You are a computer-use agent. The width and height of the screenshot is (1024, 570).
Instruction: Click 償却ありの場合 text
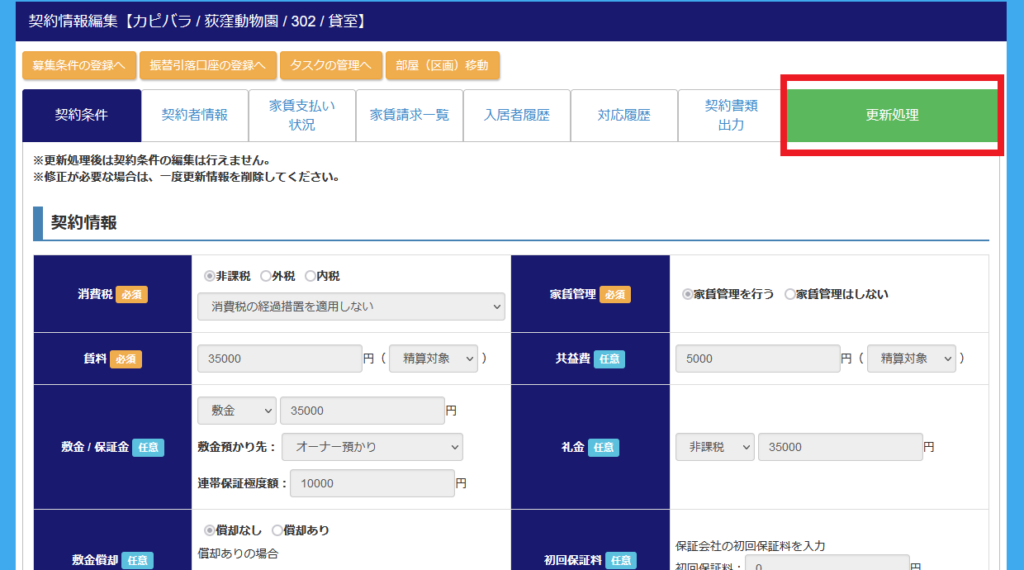[x=238, y=554]
